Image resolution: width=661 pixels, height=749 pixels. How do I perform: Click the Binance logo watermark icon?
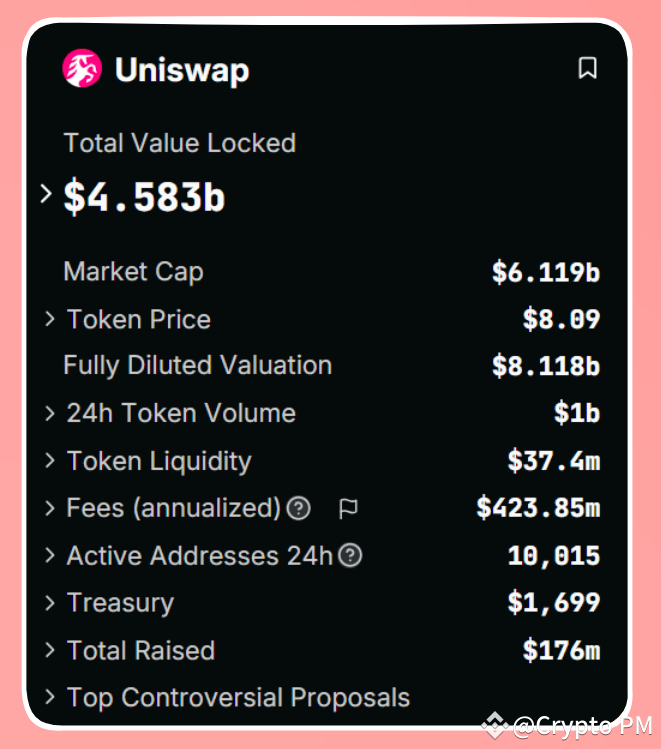(x=492, y=725)
